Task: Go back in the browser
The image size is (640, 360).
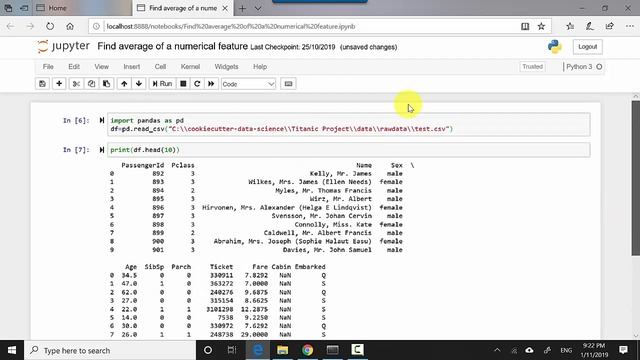Action: (x=11, y=26)
